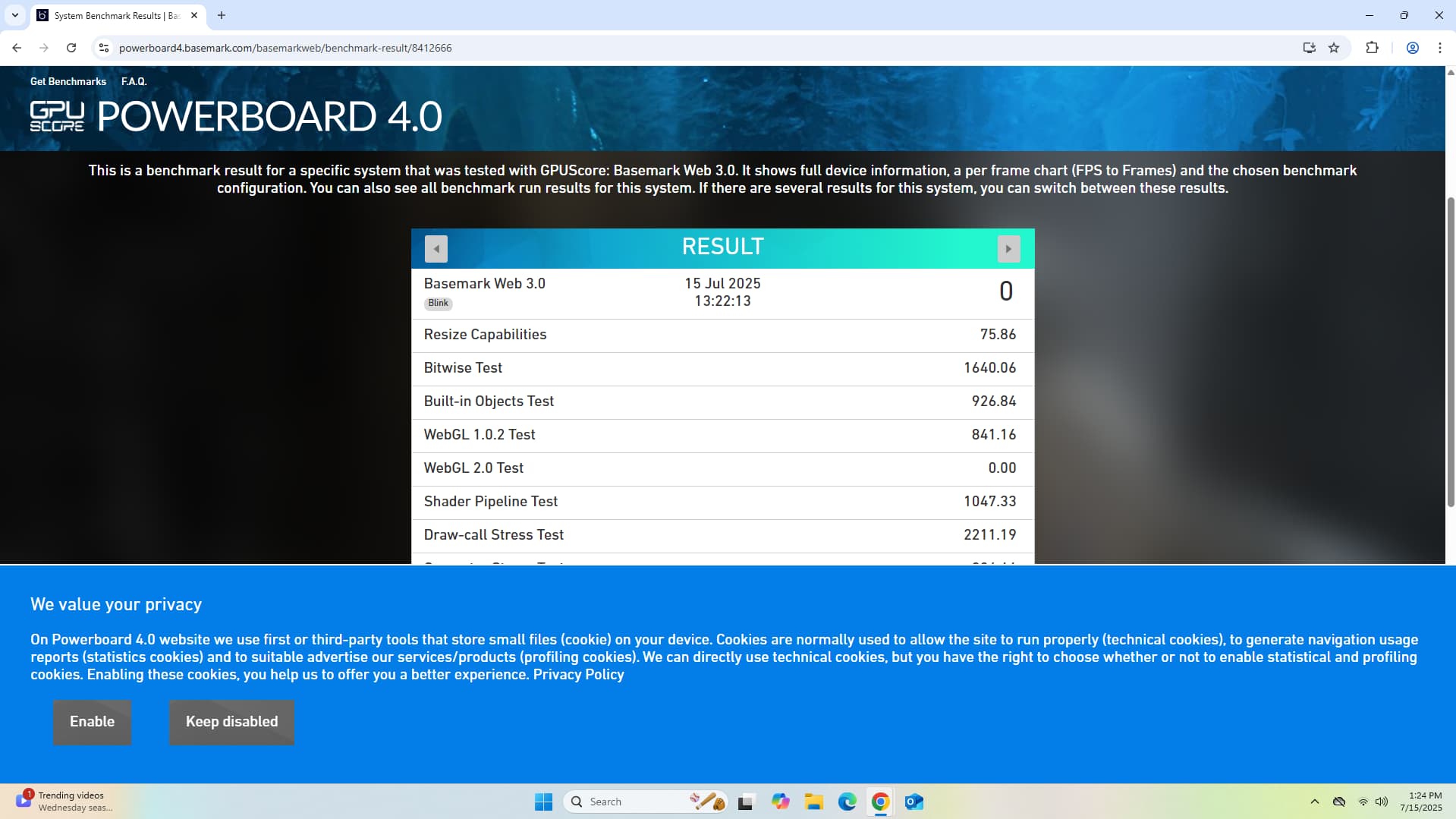Open the browser Extensions puzzle icon
This screenshot has height=819, width=1456.
tap(1372, 48)
